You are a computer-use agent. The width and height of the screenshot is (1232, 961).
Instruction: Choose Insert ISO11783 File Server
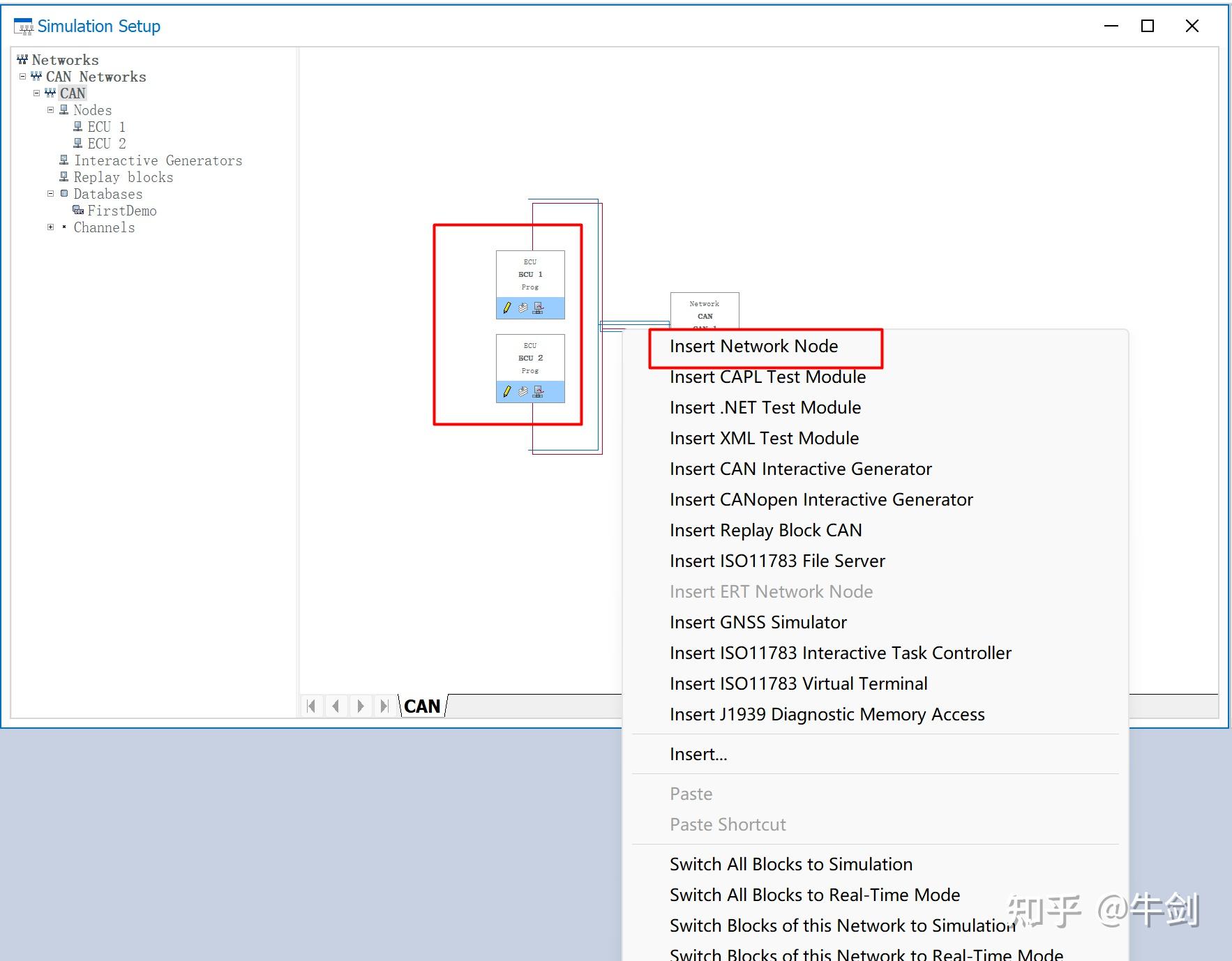777,561
